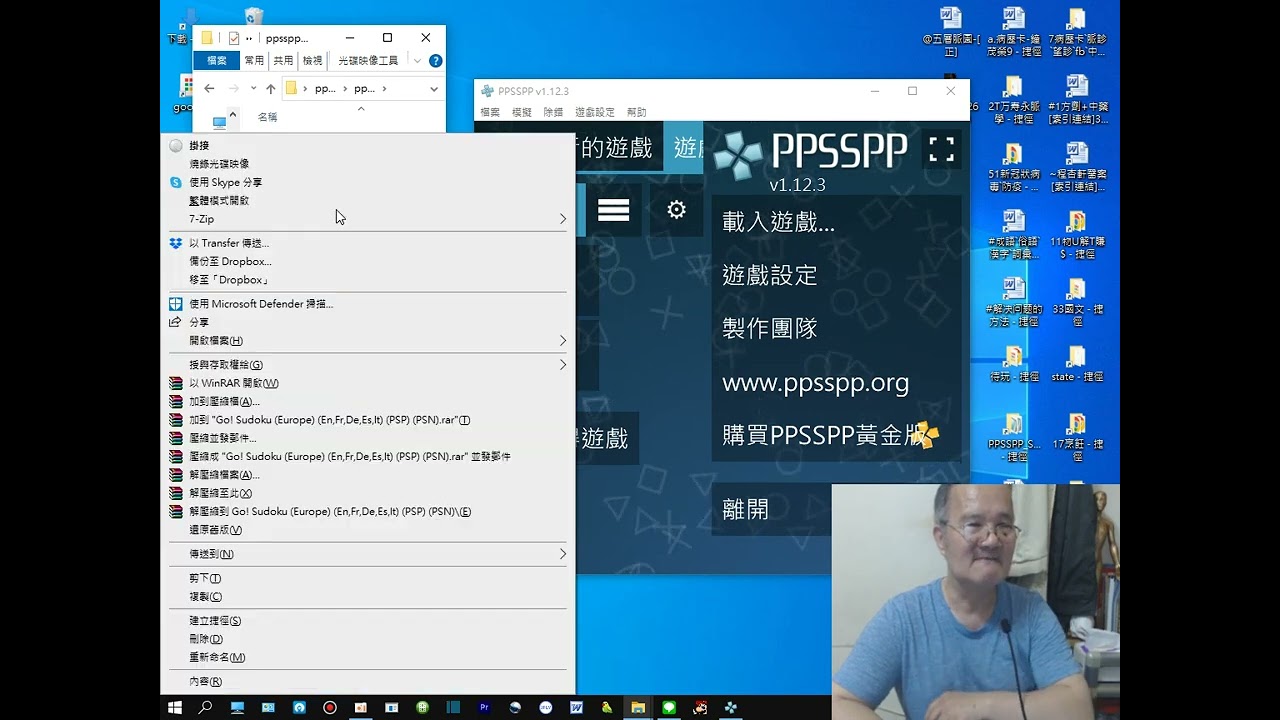Screen dimensions: 1280x720
Task: Open Premiere Pro from the taskbar
Action: (x=484, y=707)
